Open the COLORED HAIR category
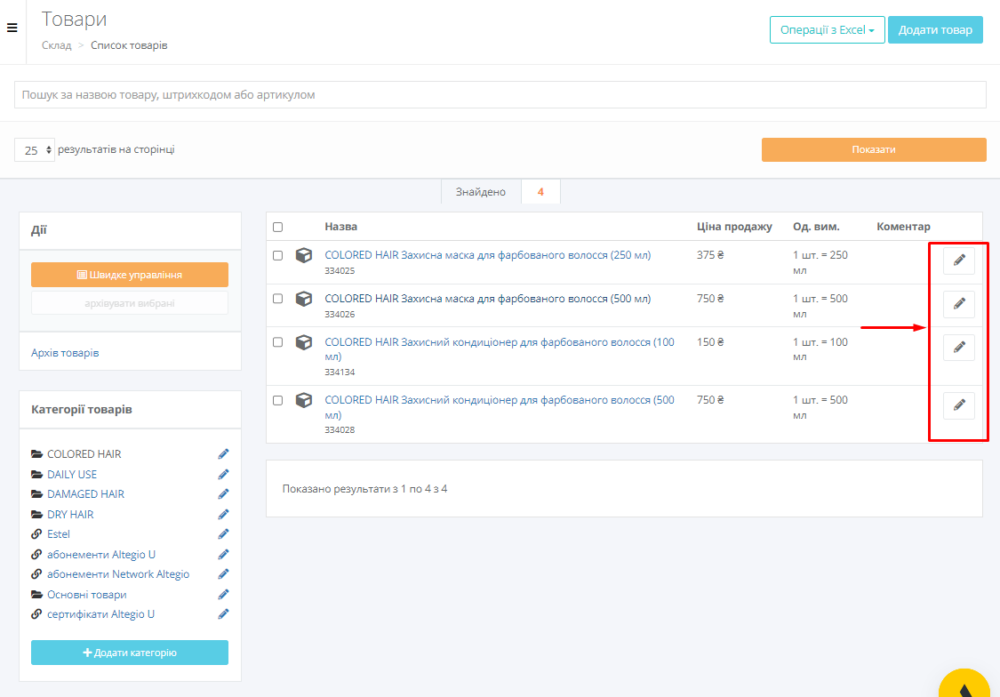 (x=84, y=454)
